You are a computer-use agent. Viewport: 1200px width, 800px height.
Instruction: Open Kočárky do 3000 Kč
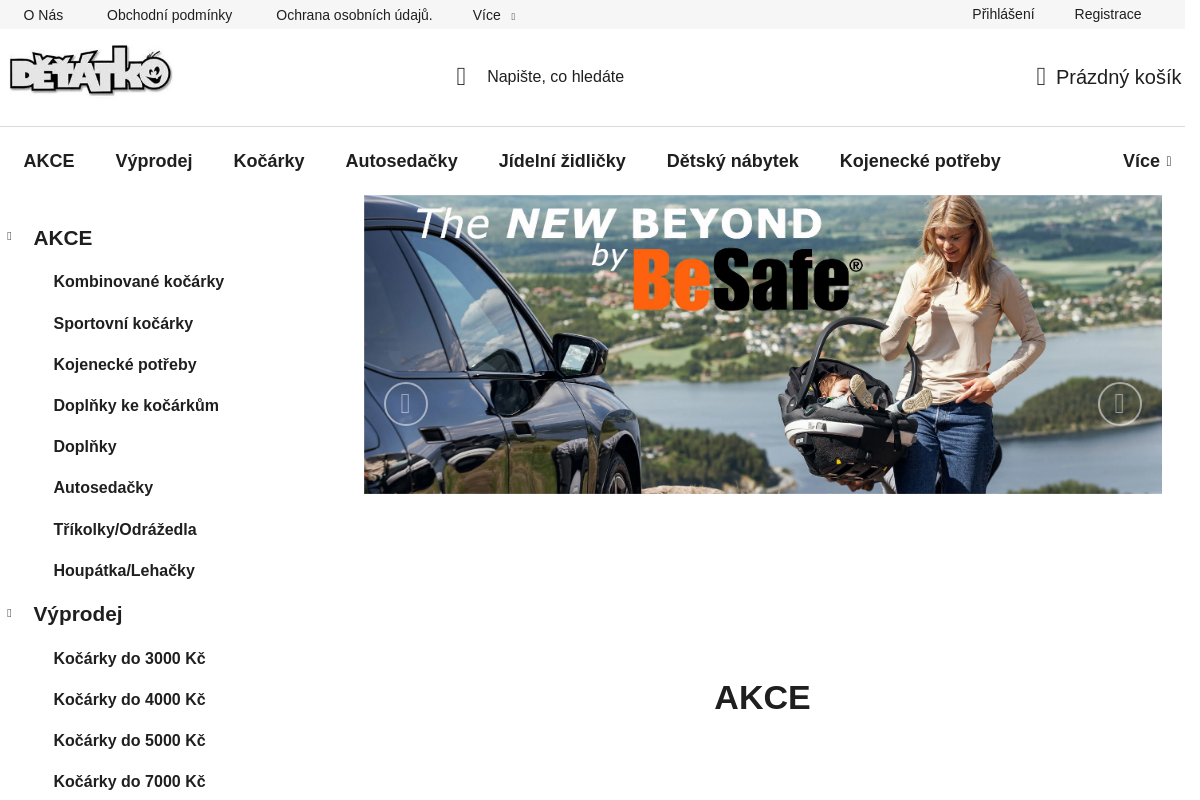[129, 659]
